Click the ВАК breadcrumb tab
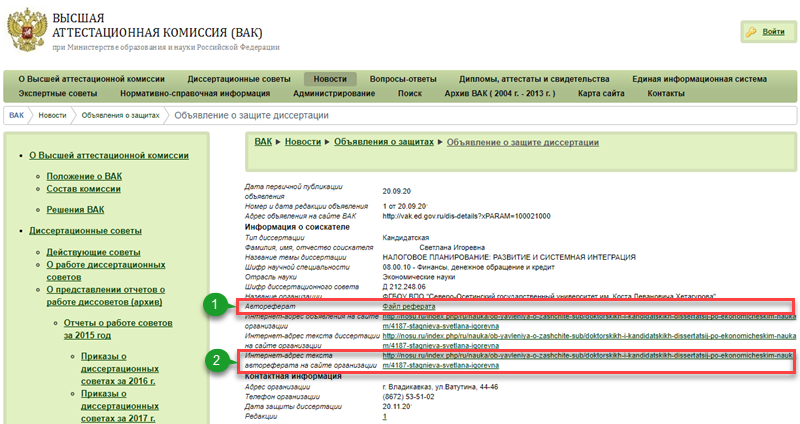Image resolution: width=800 pixels, height=424 pixels. coord(17,116)
